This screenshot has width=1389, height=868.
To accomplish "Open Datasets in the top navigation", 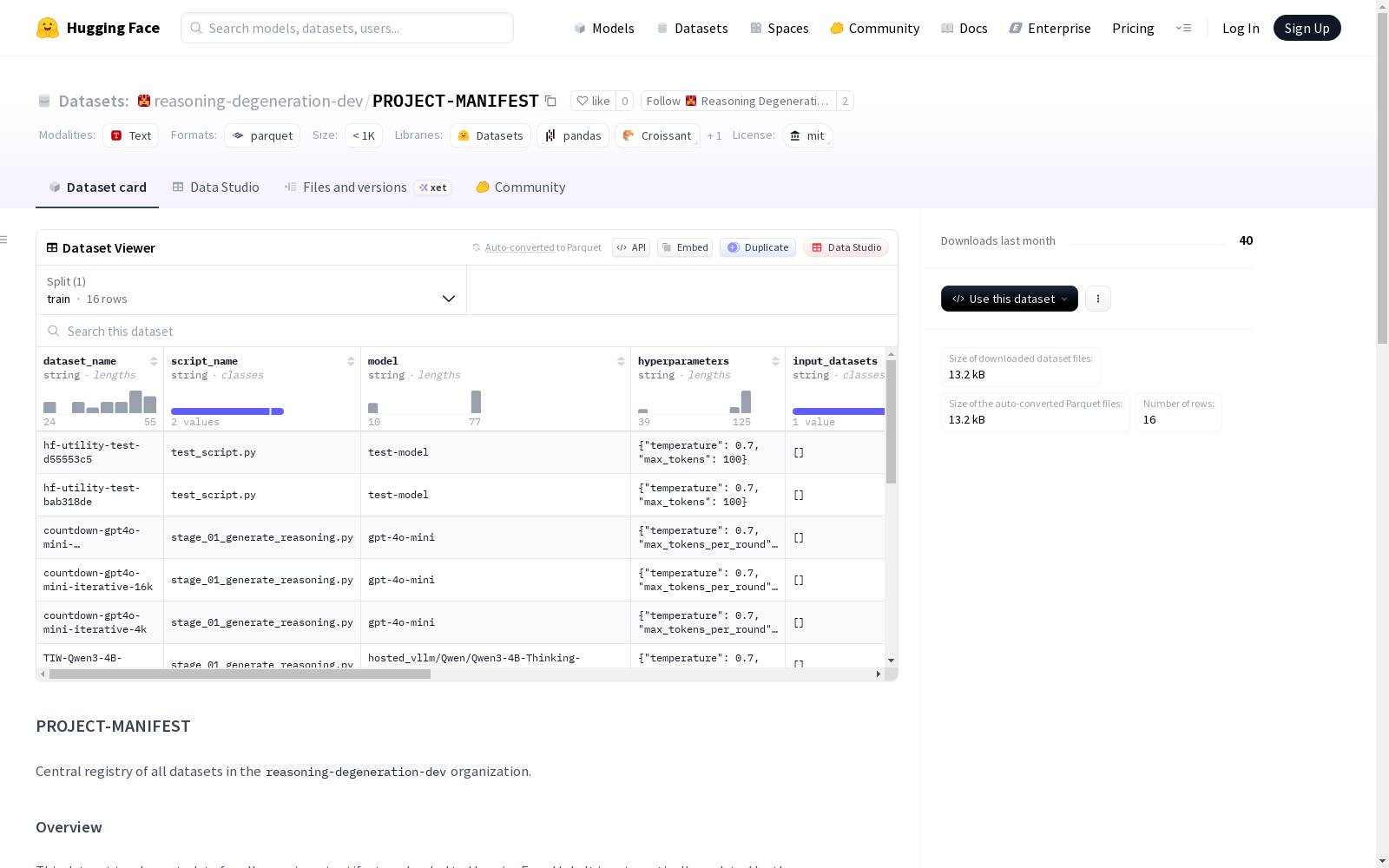I will (692, 28).
